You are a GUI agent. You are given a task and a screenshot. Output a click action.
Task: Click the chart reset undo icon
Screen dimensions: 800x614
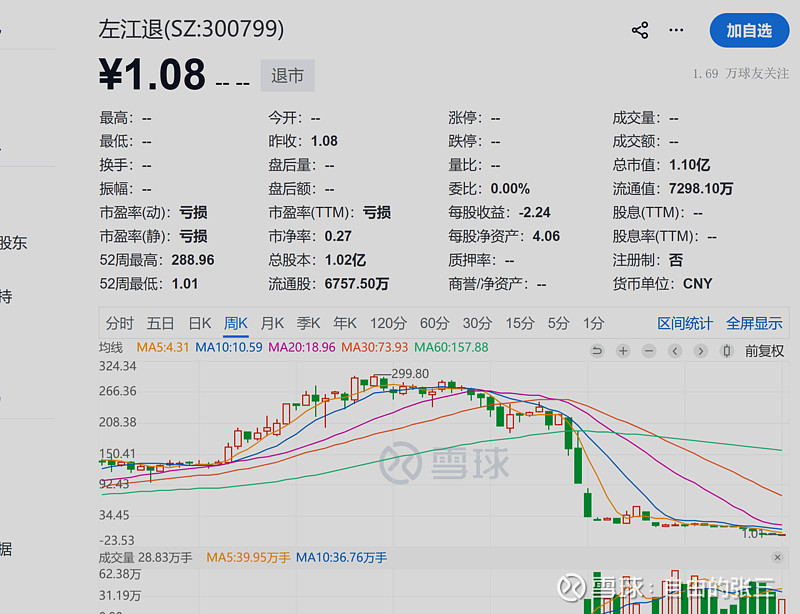(x=597, y=351)
